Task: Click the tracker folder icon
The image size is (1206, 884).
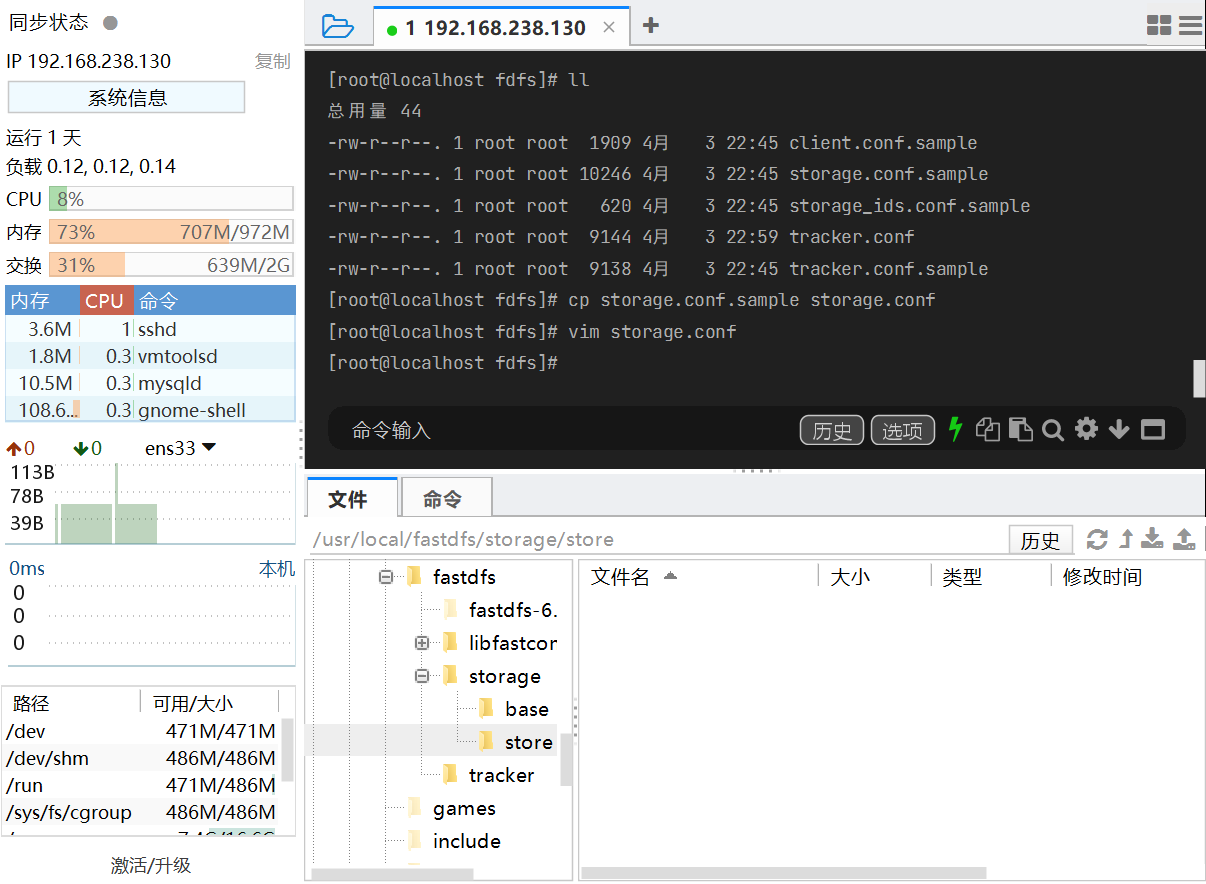Action: point(451,774)
